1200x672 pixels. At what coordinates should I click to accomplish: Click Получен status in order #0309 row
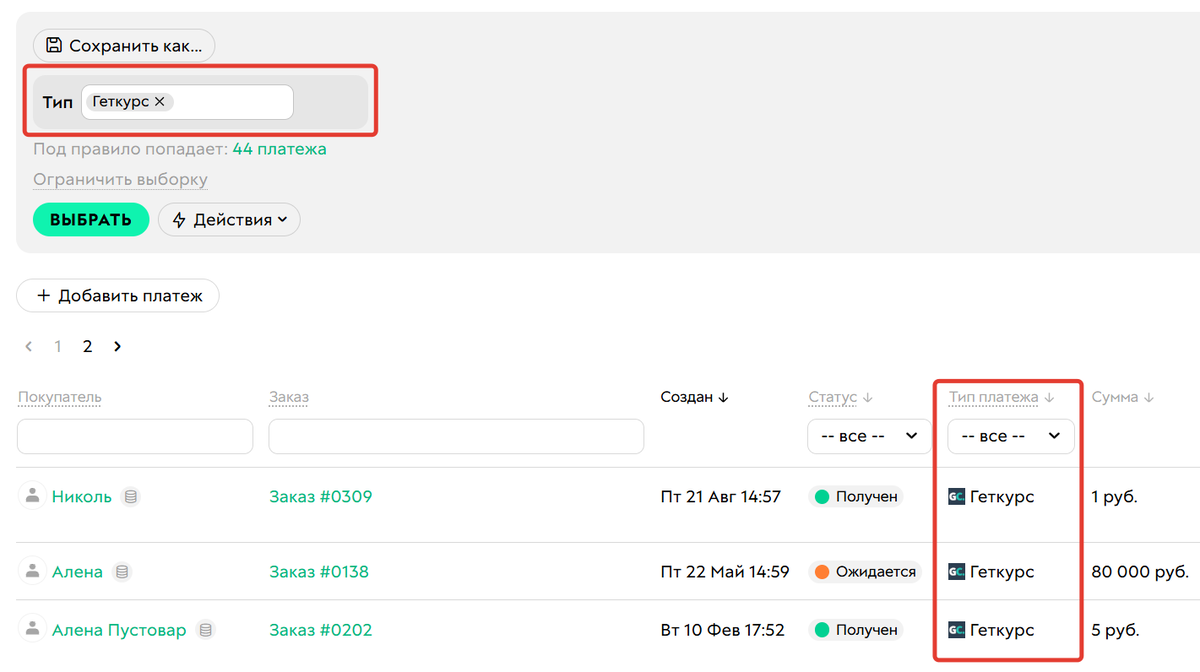(855, 496)
